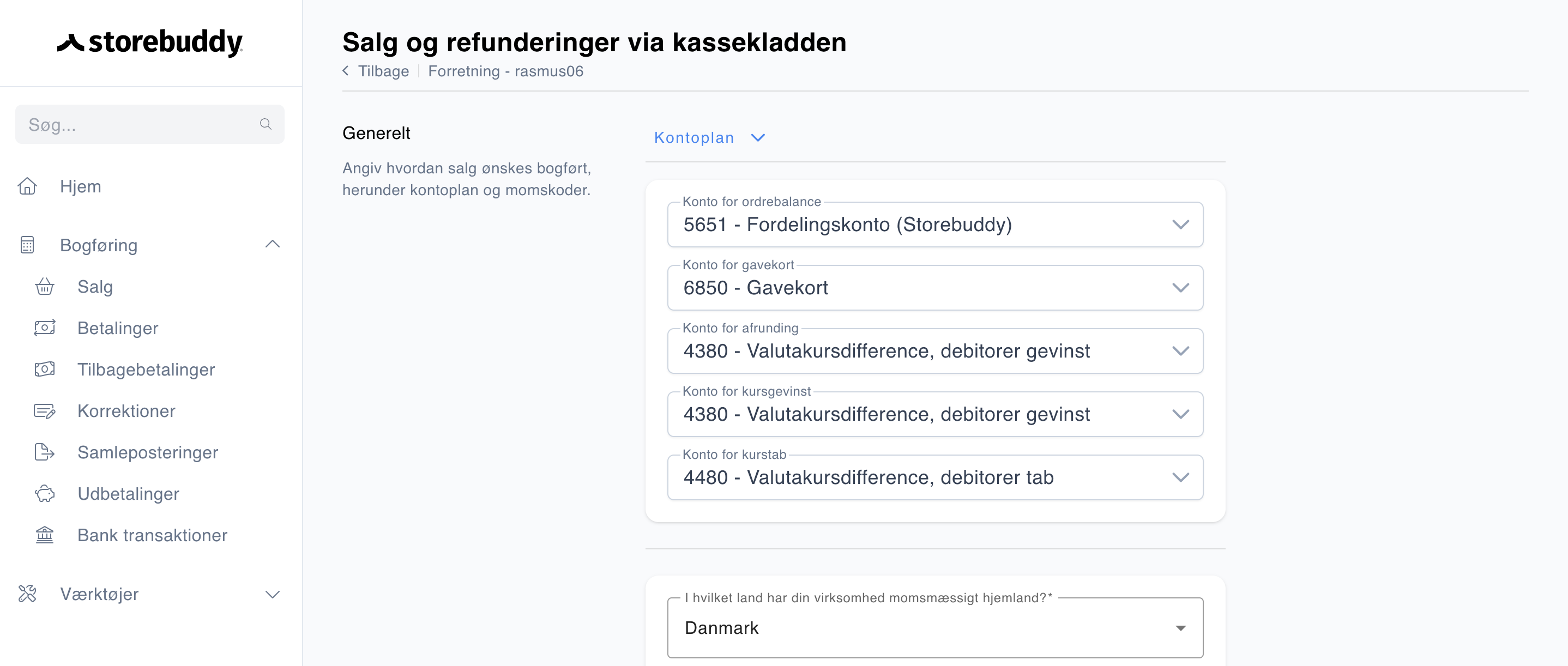This screenshot has height=666, width=1568.
Task: Click the Bank transaktioner building icon
Action: (45, 535)
